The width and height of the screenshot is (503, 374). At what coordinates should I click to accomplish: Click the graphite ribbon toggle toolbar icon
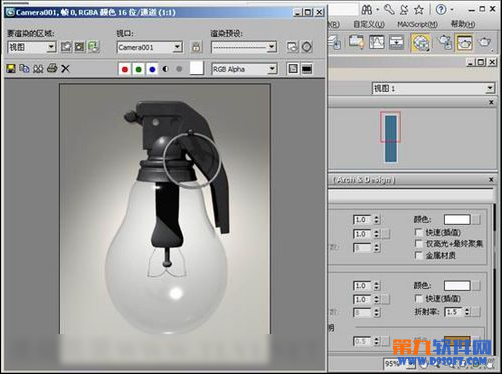click(356, 42)
